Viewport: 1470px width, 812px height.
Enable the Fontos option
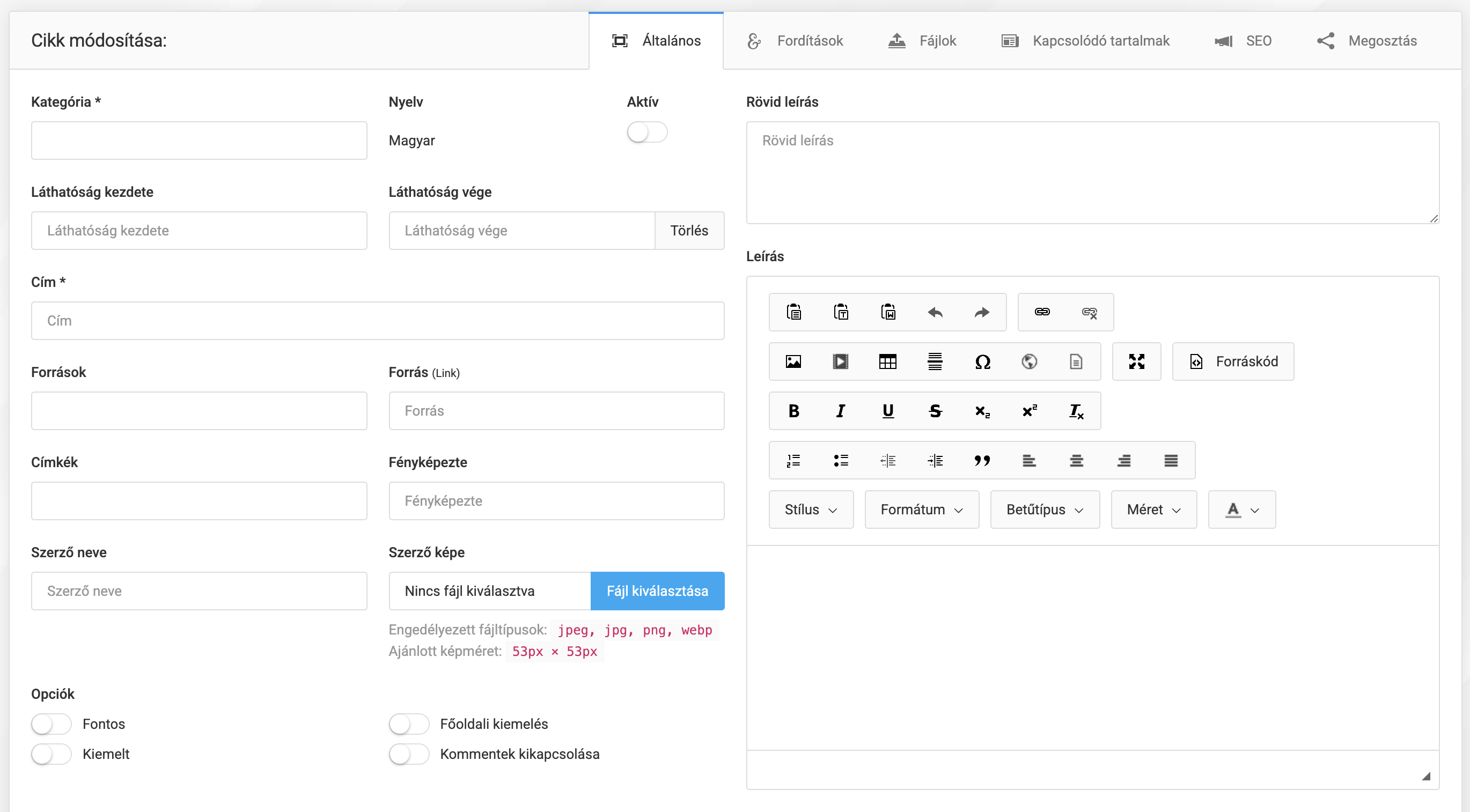tap(52, 724)
